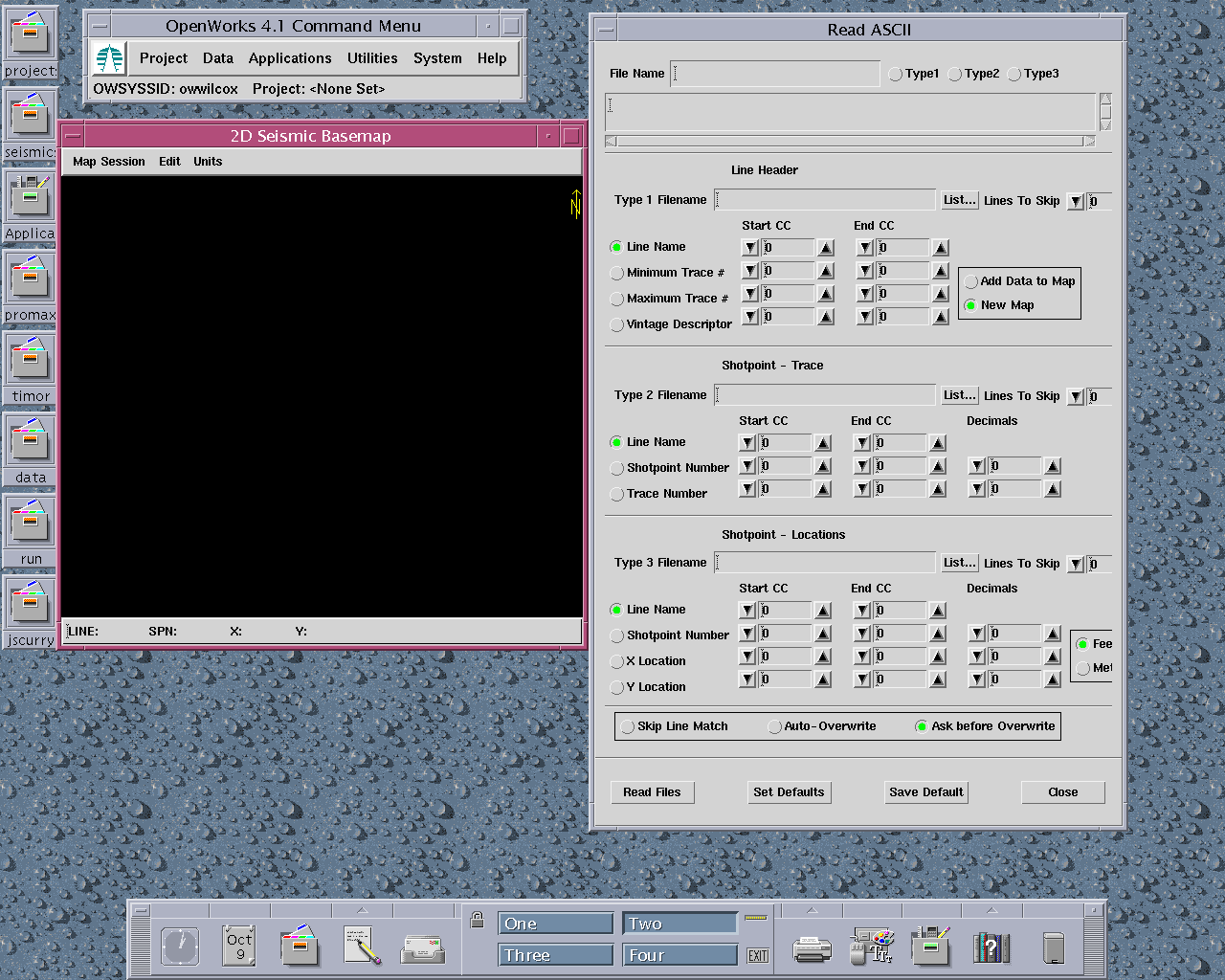Click the Landmark logo in OpenWorks Command Menu
Image resolution: width=1225 pixels, height=980 pixels.
pos(109,58)
